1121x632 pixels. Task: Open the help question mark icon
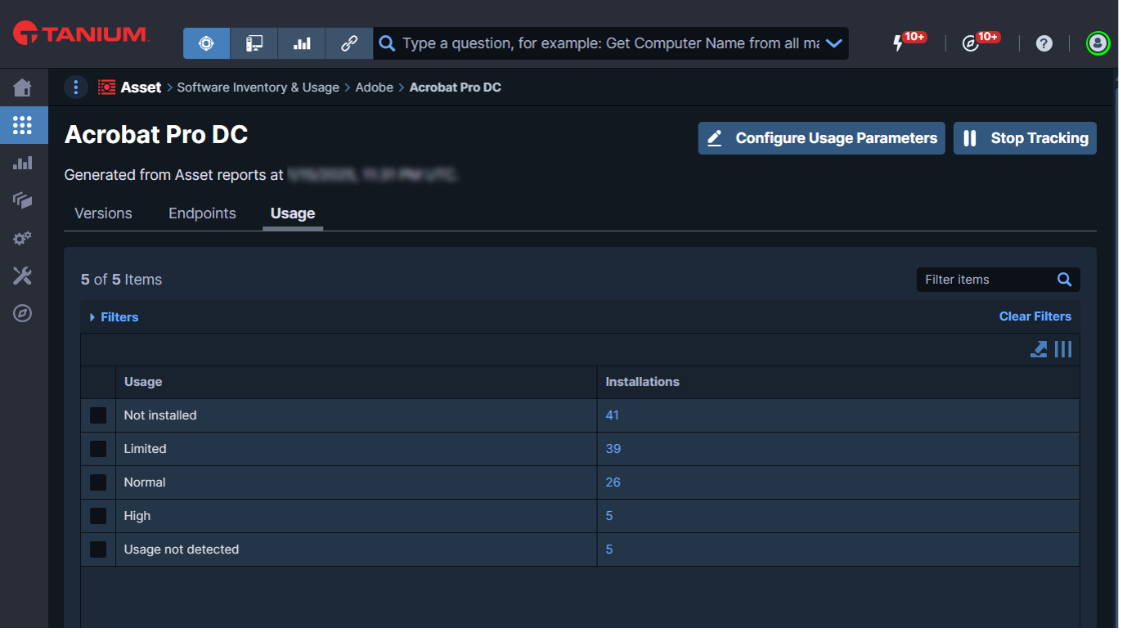pos(1044,44)
